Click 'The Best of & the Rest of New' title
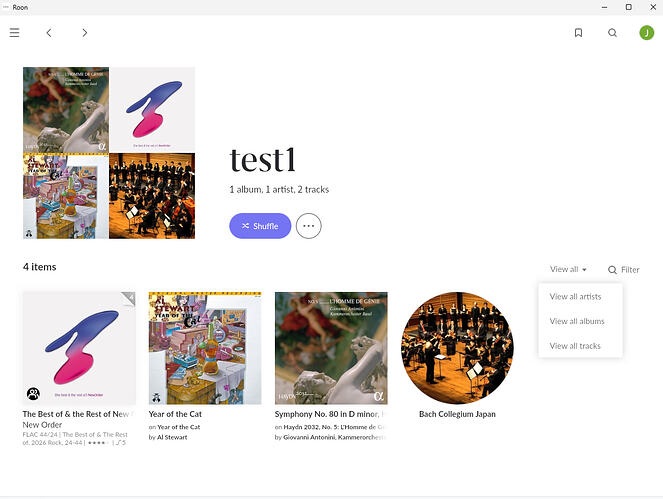The image size is (663, 499). [77, 414]
